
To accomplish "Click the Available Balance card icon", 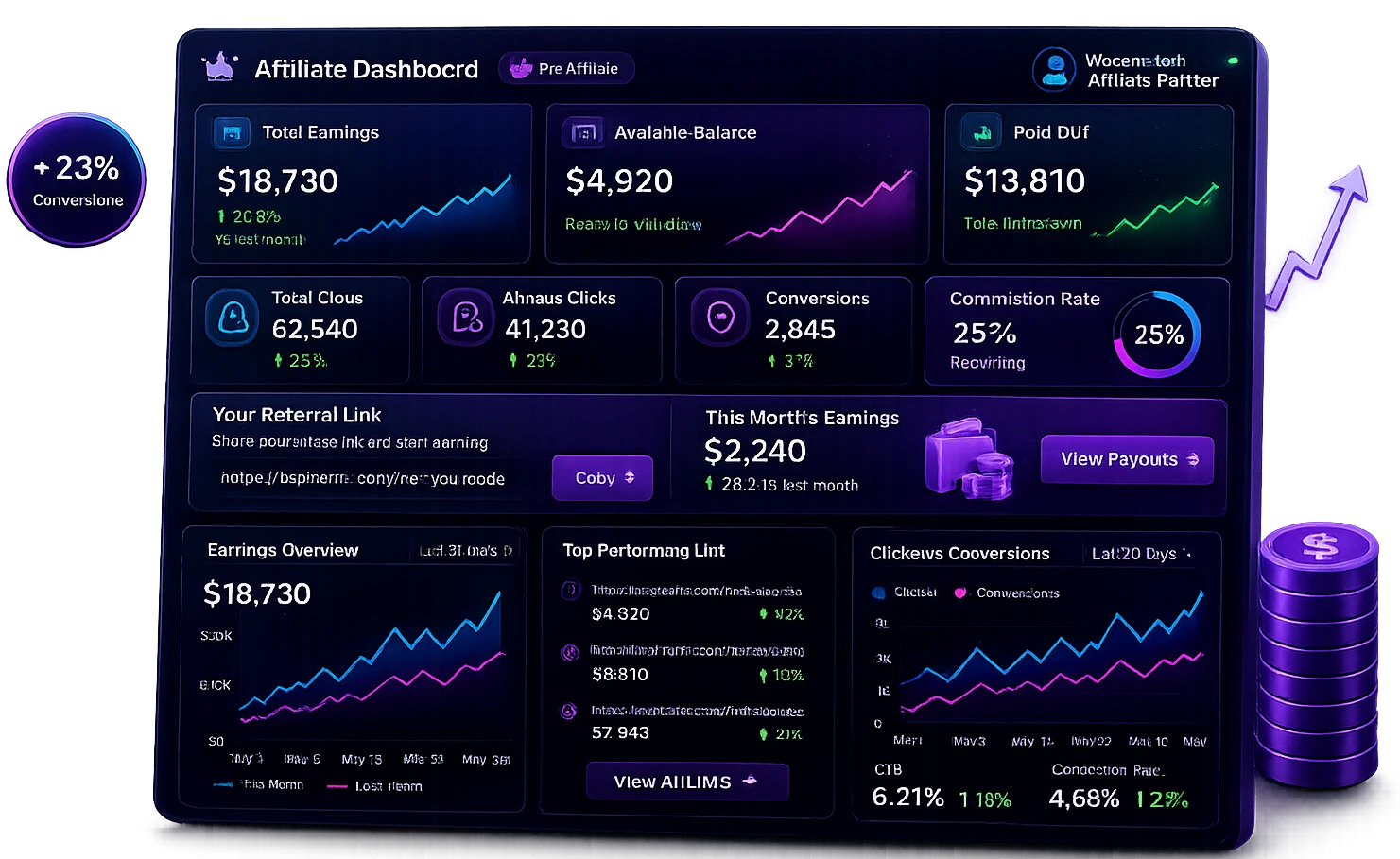I will [583, 133].
